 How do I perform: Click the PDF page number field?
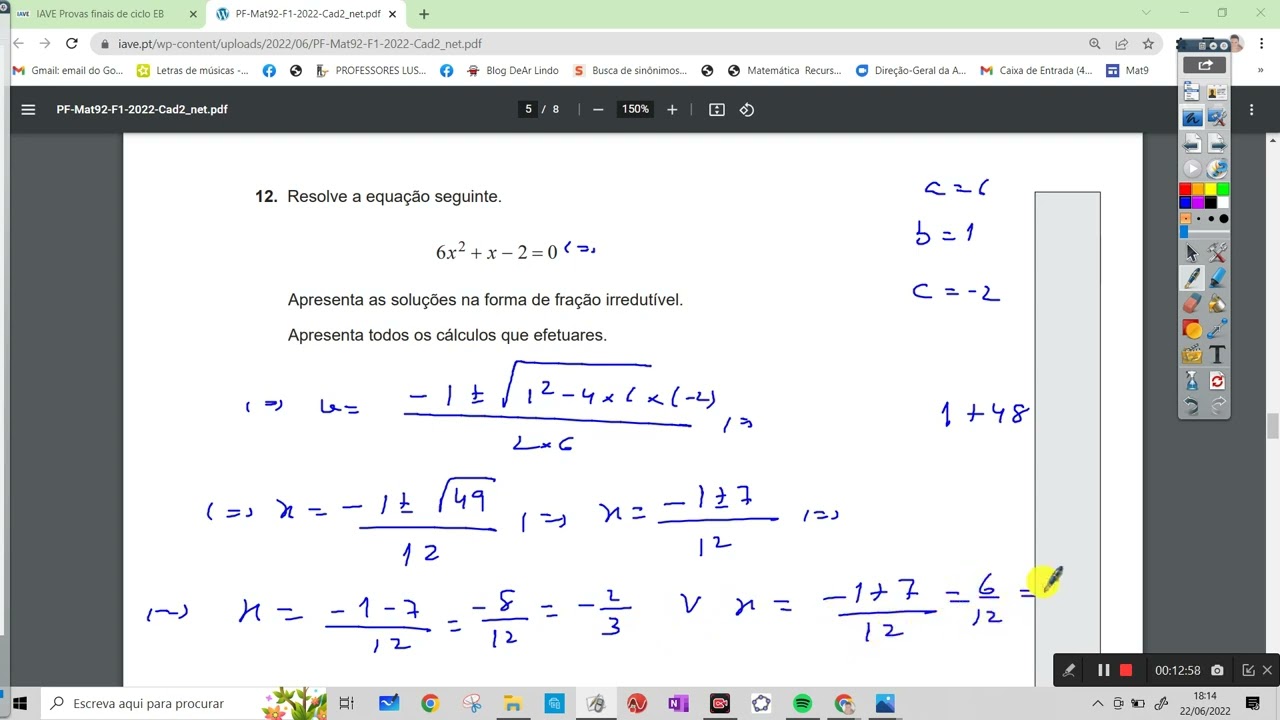tap(528, 109)
